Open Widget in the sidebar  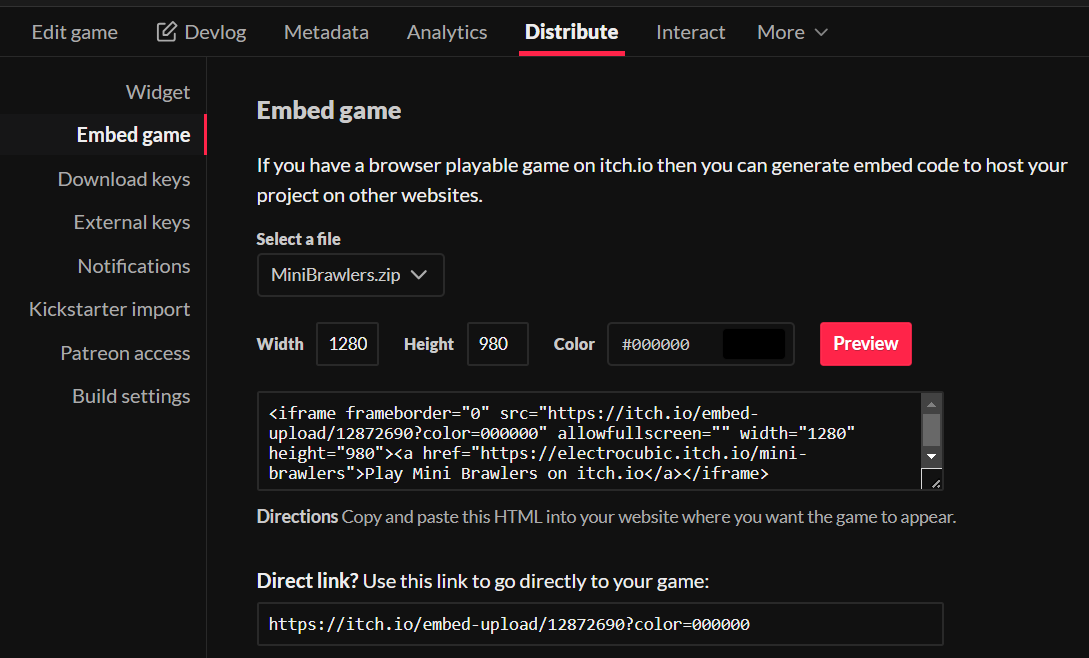coord(158,92)
